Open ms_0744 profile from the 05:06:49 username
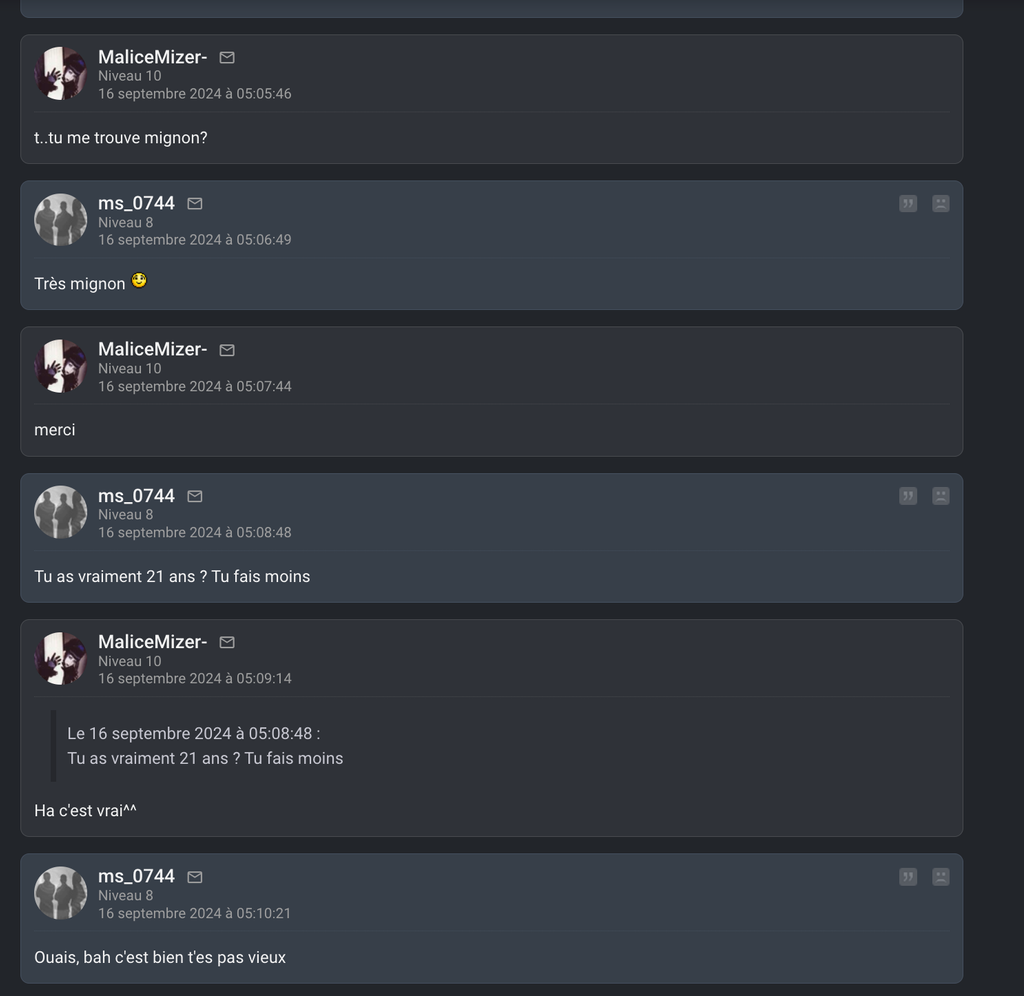1024x996 pixels. [x=136, y=203]
